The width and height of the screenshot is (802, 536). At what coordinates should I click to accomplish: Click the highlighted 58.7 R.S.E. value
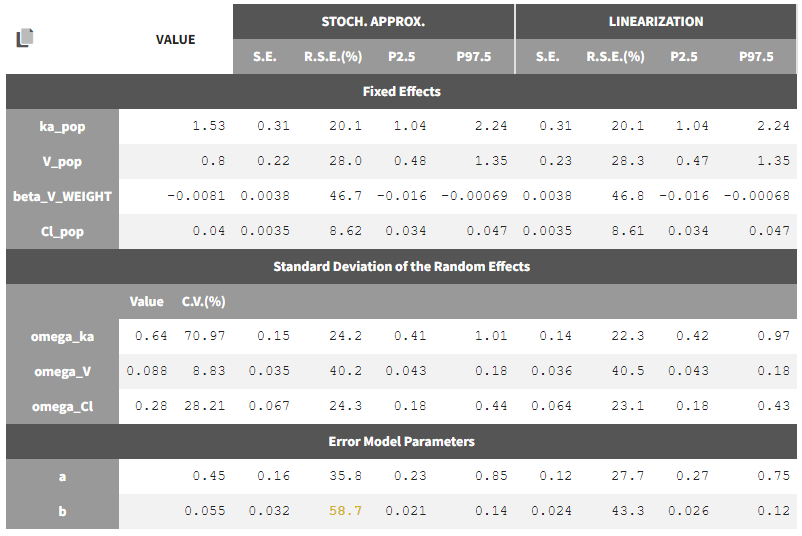[x=347, y=511]
